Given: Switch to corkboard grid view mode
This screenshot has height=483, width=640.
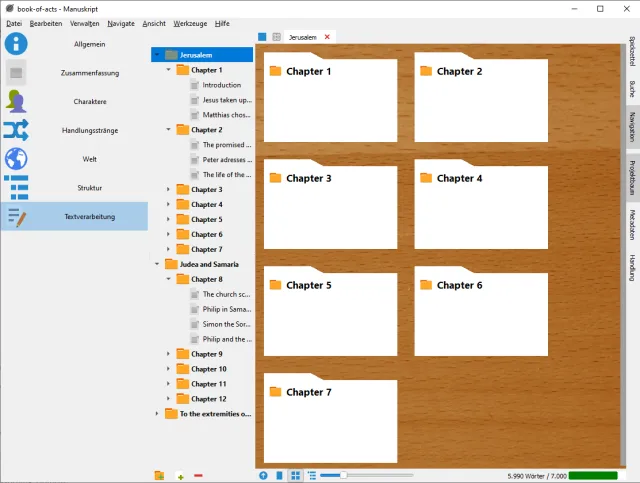Looking at the screenshot, I should tap(296, 476).
